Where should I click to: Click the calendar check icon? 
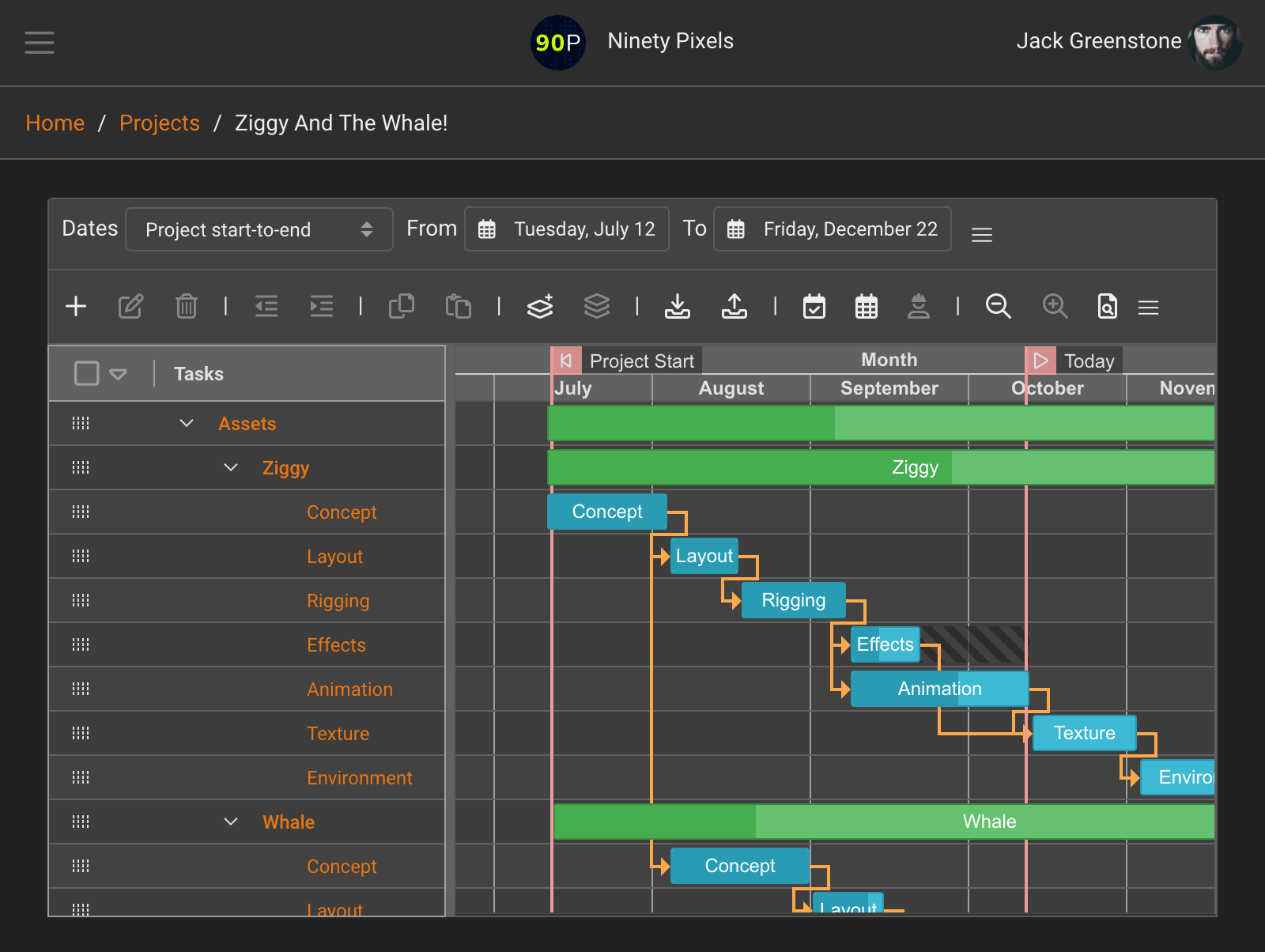point(814,306)
